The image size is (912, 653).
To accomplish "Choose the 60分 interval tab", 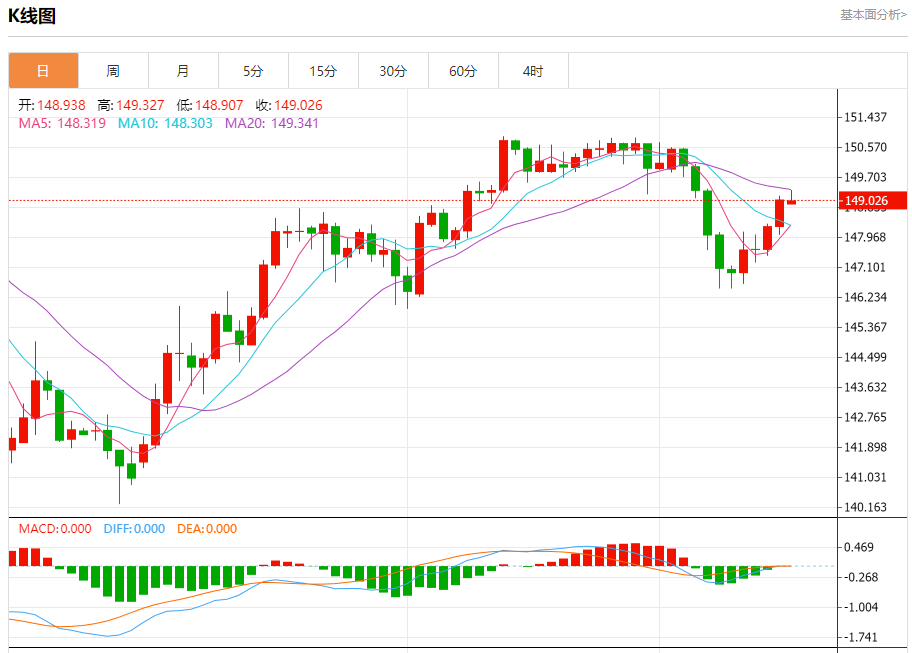I will (x=463, y=71).
